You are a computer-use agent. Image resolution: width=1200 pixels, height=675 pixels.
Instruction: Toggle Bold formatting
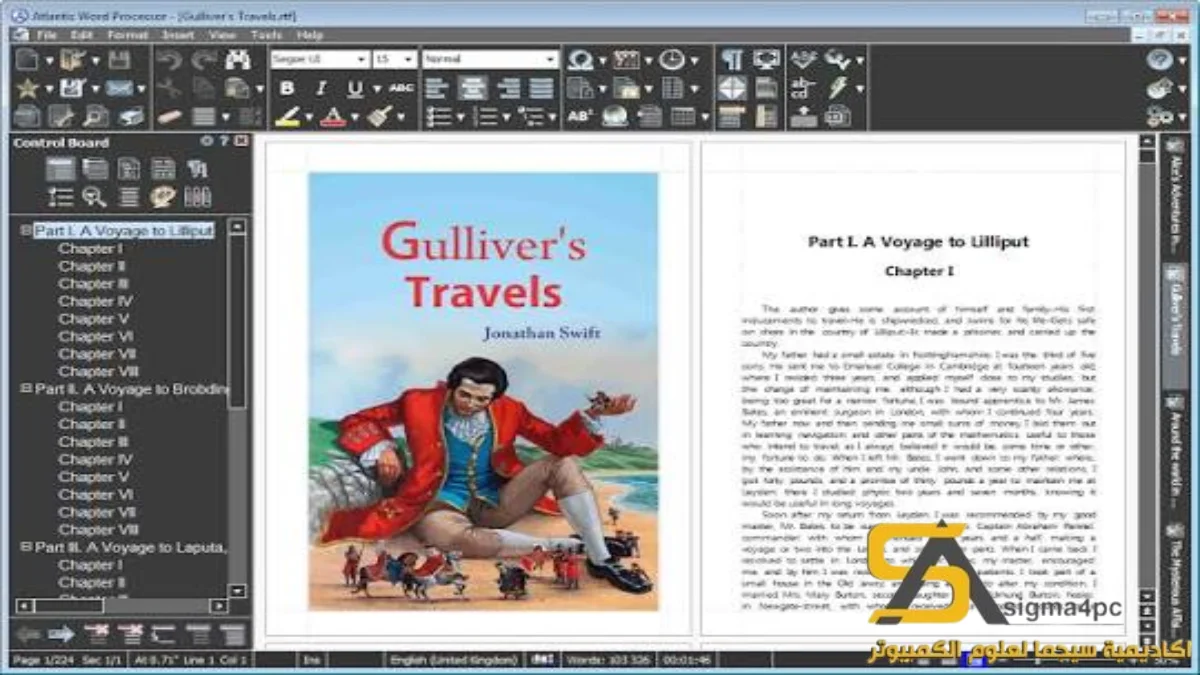click(x=287, y=88)
